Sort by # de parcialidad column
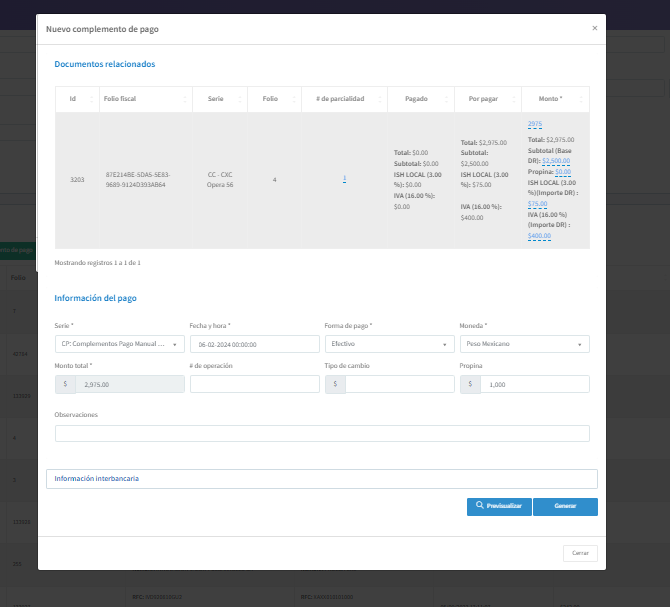The width and height of the screenshot is (670, 607). (344, 99)
